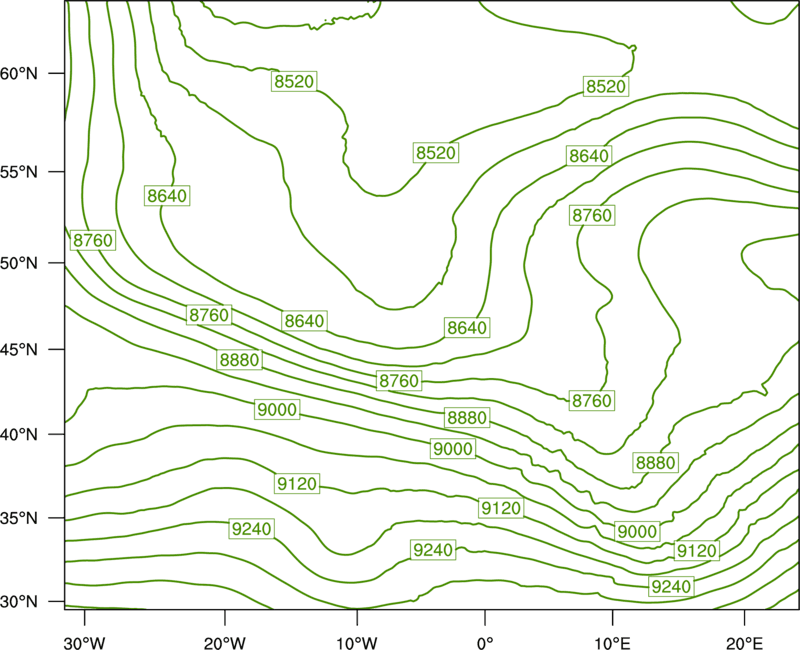The width and height of the screenshot is (800, 650).
Task: Click the 60°N latitude axis label
Action: point(19,73)
